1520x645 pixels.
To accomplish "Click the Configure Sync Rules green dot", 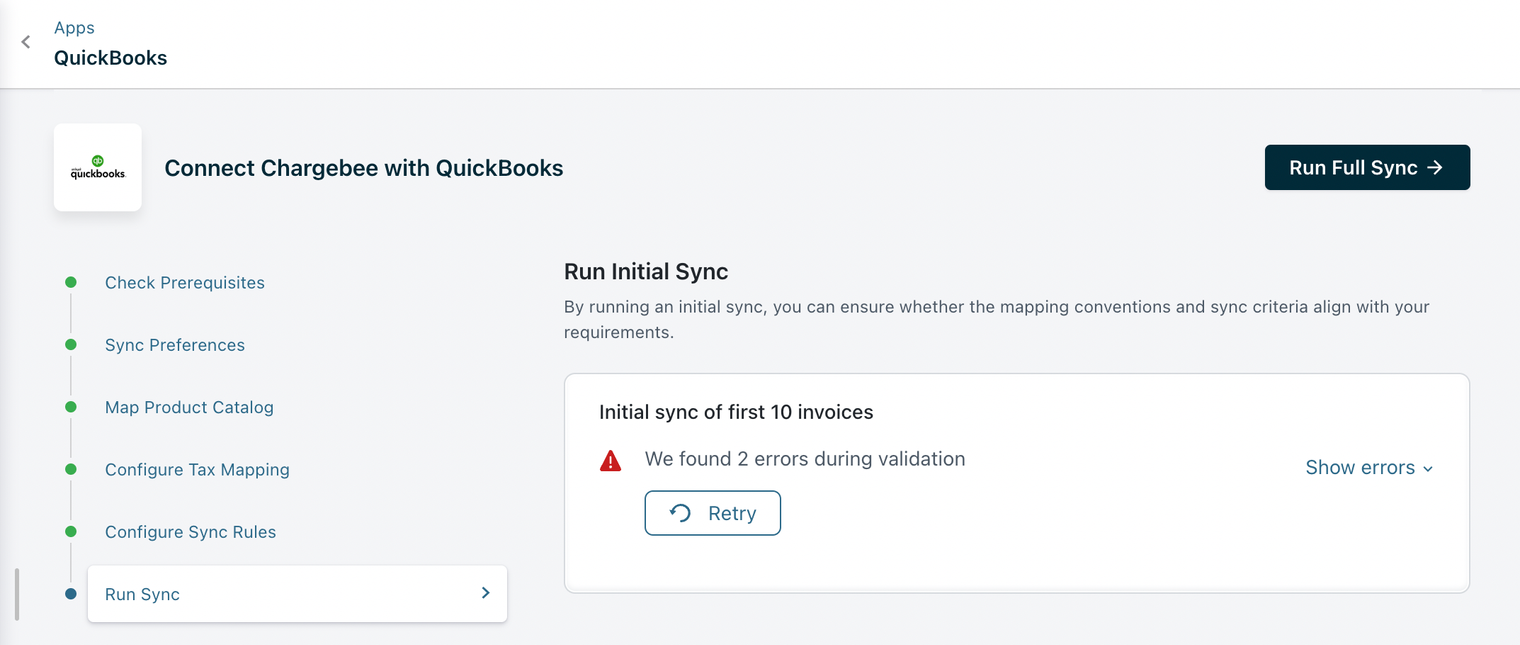I will 71,531.
